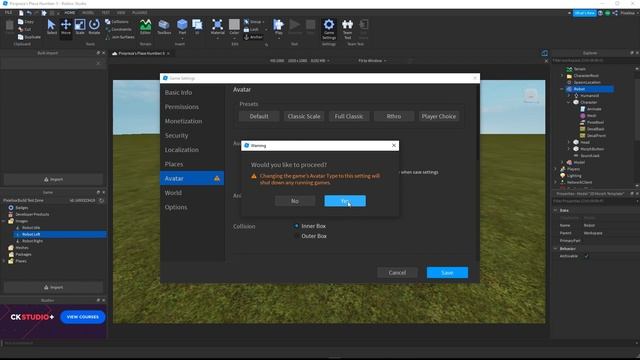Click No in the Warning dialog
The width and height of the screenshot is (640, 360).
[295, 201]
